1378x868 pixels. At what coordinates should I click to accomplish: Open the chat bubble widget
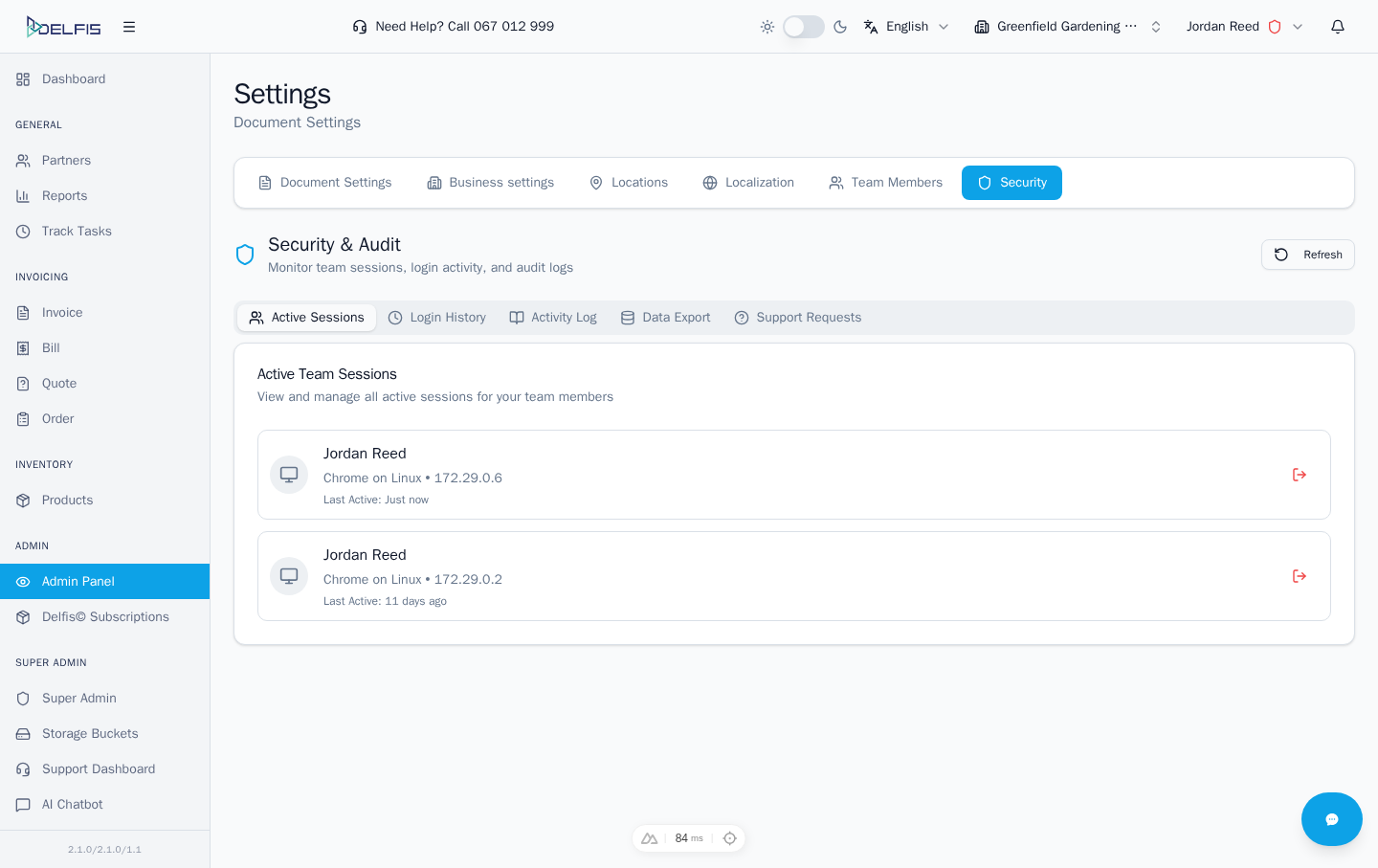click(1331, 819)
